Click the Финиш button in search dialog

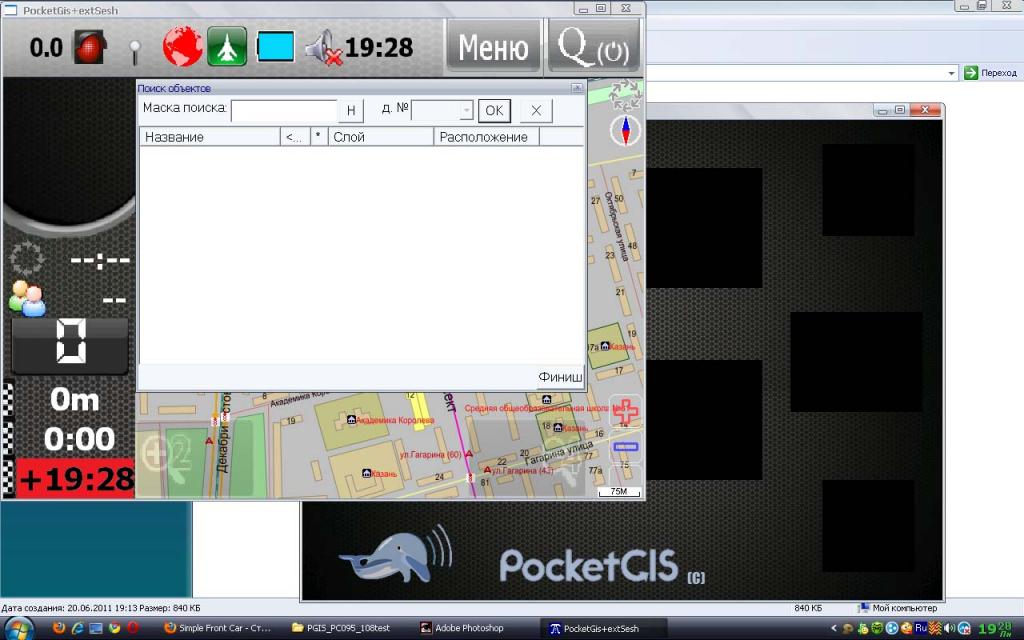pyautogui.click(x=560, y=377)
